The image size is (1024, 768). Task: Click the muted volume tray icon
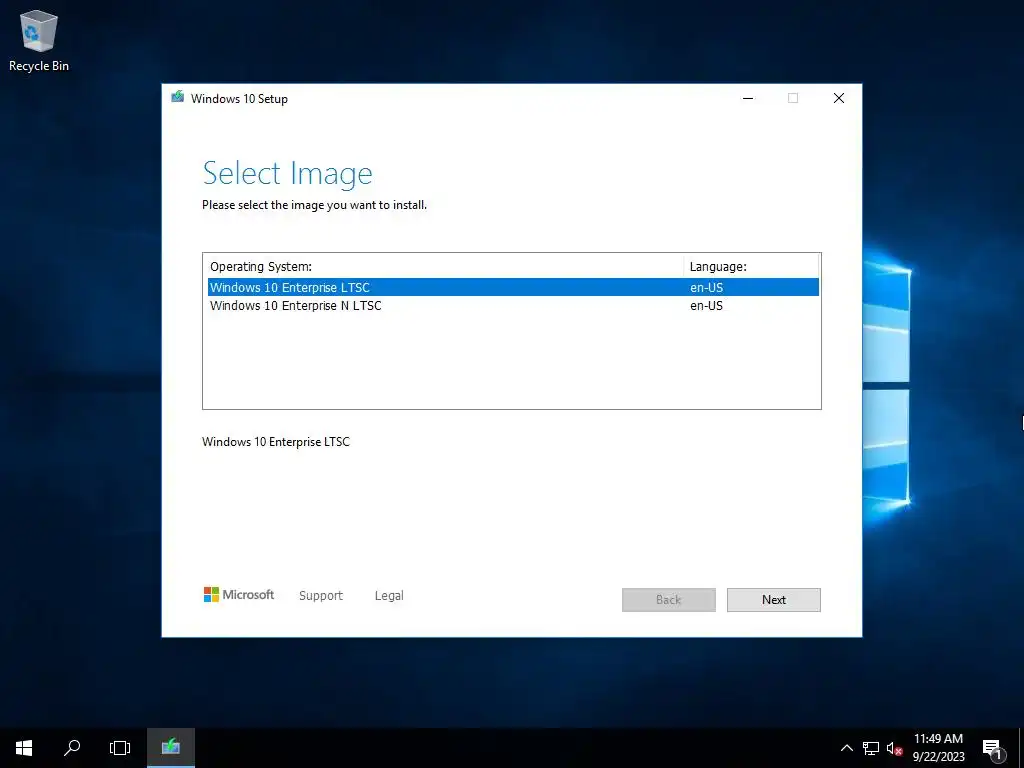pos(894,748)
